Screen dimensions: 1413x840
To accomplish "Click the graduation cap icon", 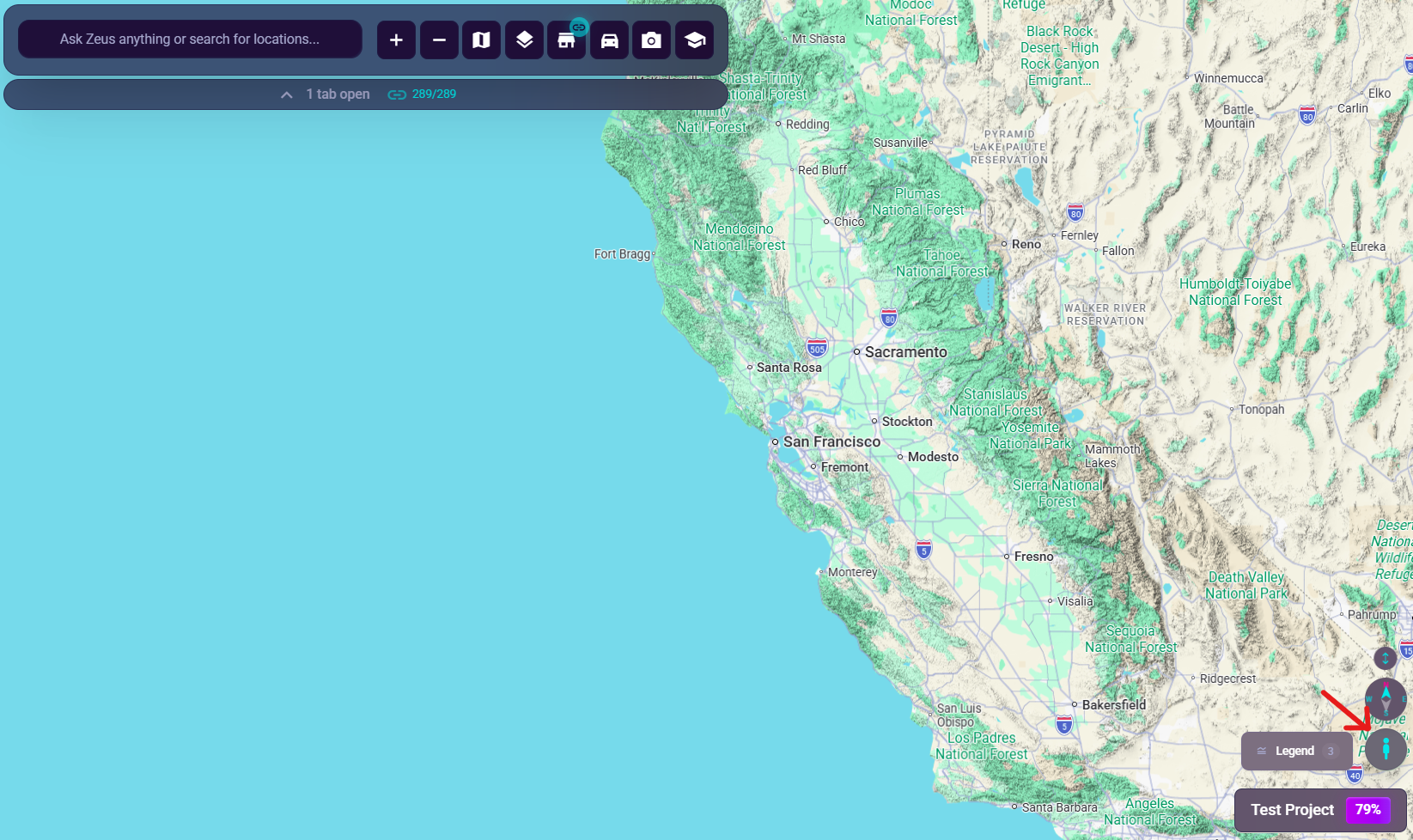I will [x=694, y=40].
